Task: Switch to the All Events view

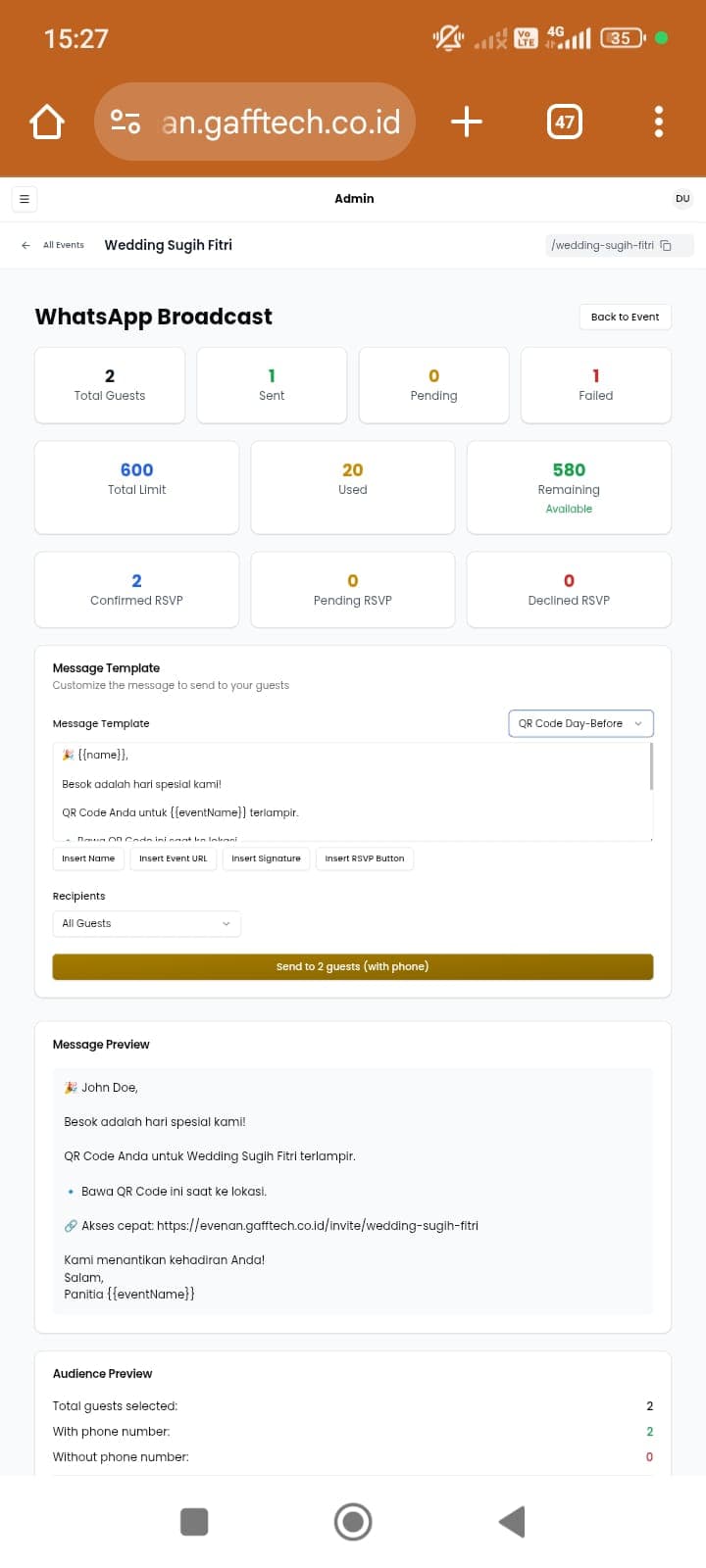Action: point(63,245)
